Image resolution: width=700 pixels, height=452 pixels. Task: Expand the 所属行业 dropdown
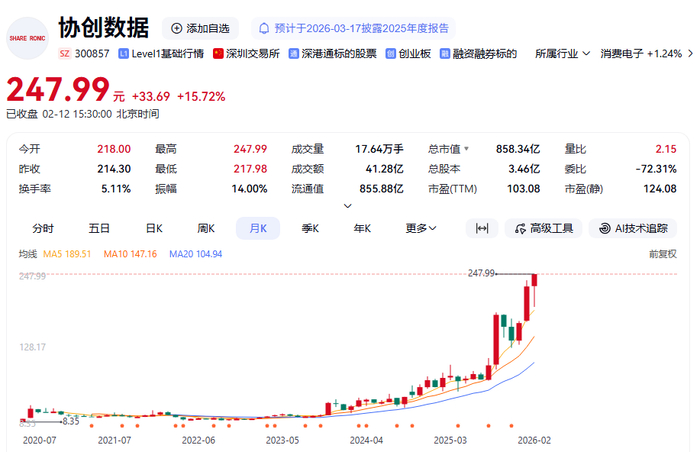[x=562, y=54]
